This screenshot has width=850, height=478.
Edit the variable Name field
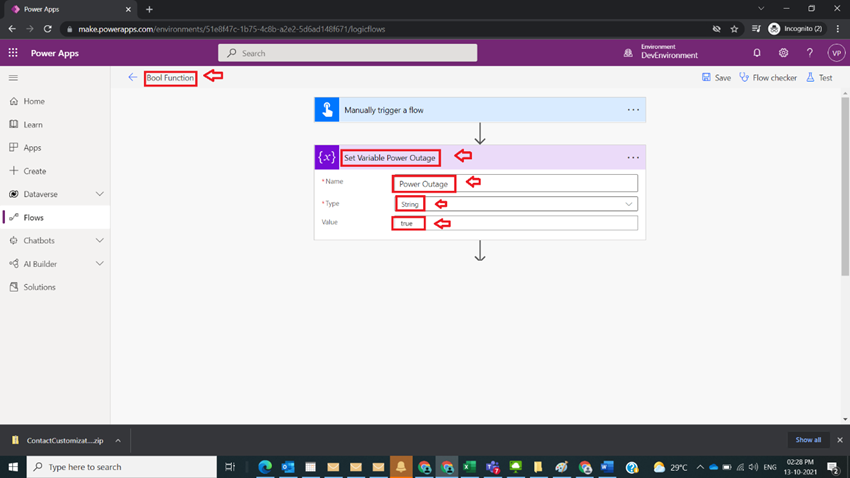coord(516,183)
